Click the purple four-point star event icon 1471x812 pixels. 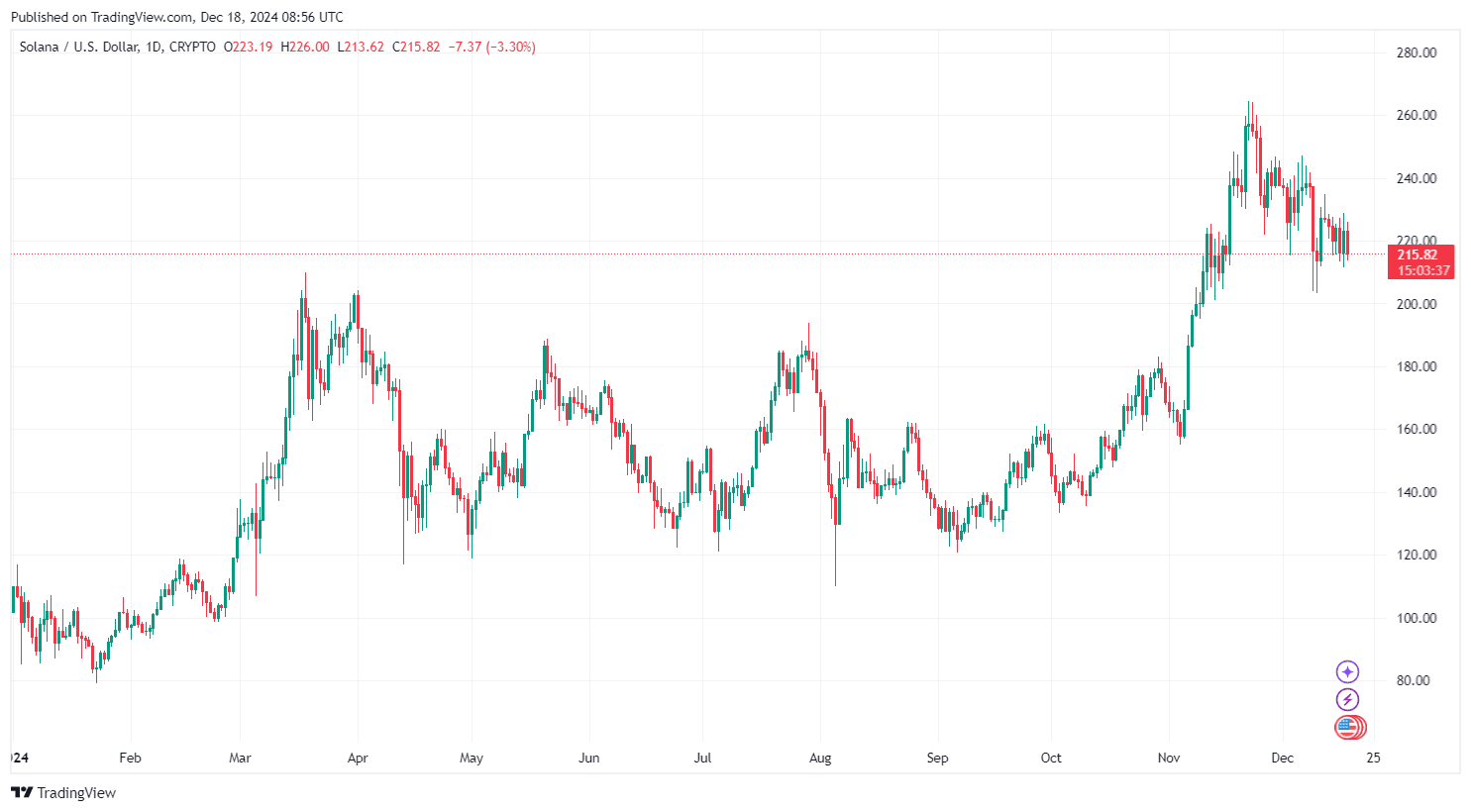coord(1347,672)
